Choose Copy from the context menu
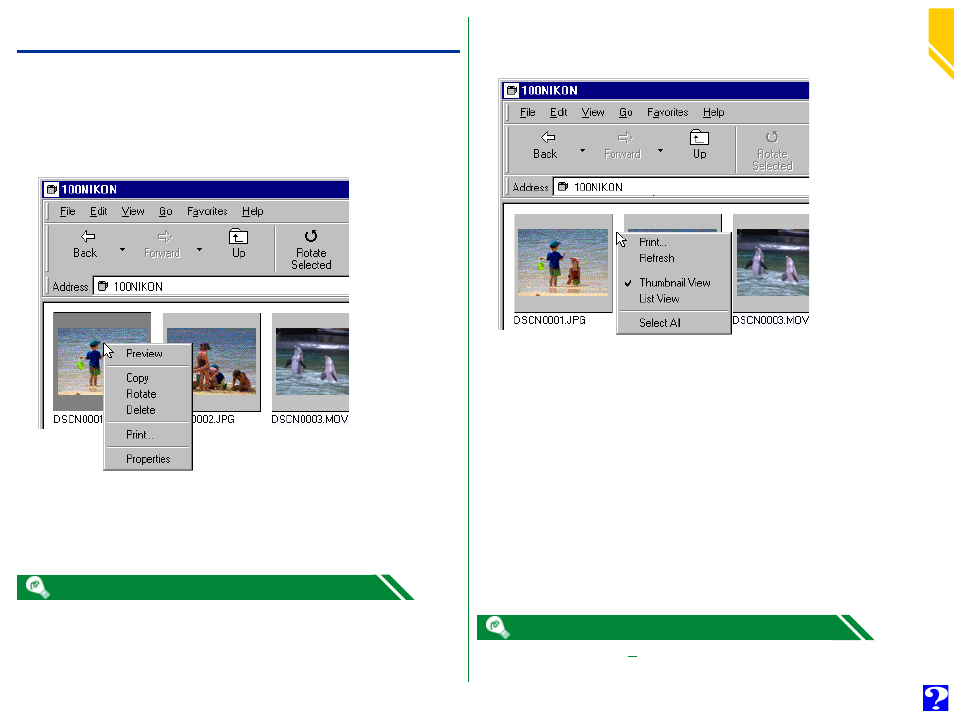Screen dimensions: 954x715 (148, 378)
